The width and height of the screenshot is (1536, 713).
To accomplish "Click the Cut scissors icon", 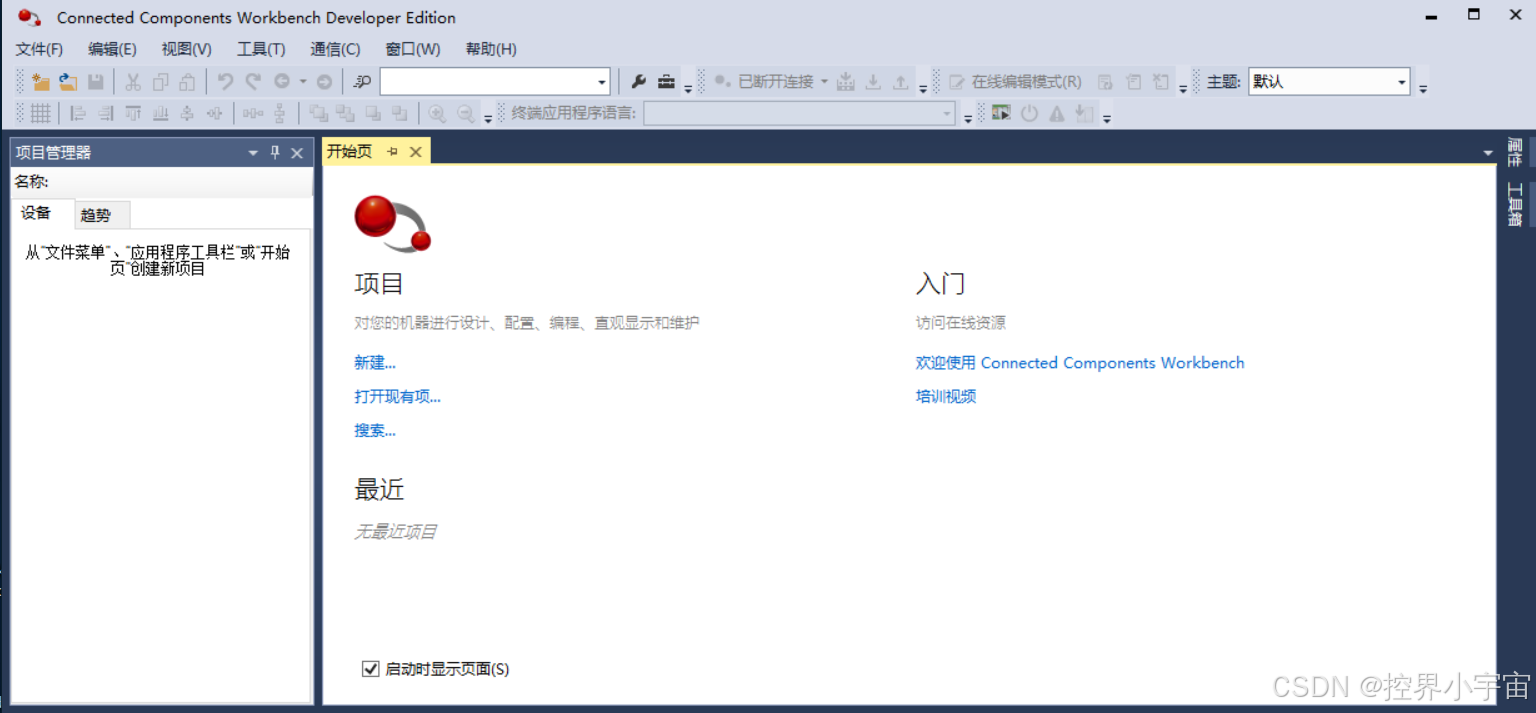I will pos(132,82).
